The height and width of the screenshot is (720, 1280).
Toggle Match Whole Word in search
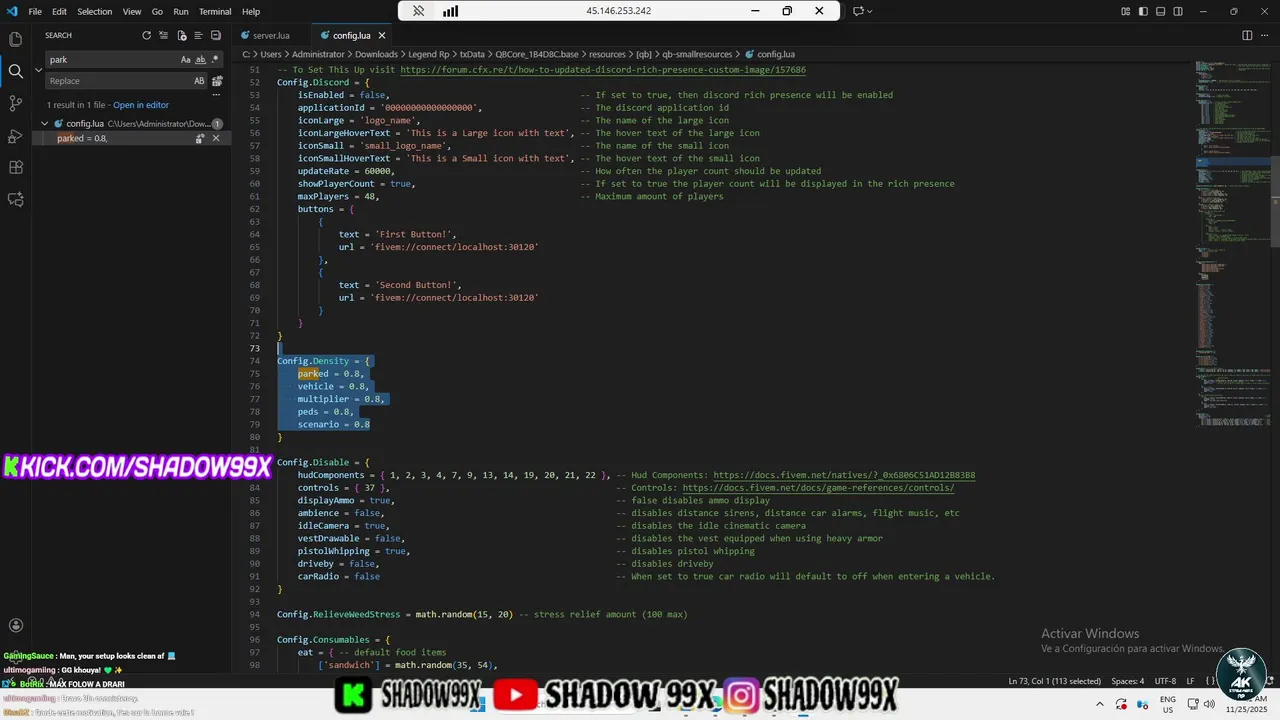200,60
